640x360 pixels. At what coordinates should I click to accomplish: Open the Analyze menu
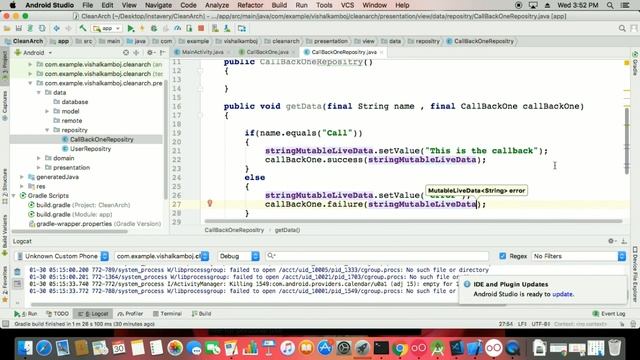click(x=216, y=5)
